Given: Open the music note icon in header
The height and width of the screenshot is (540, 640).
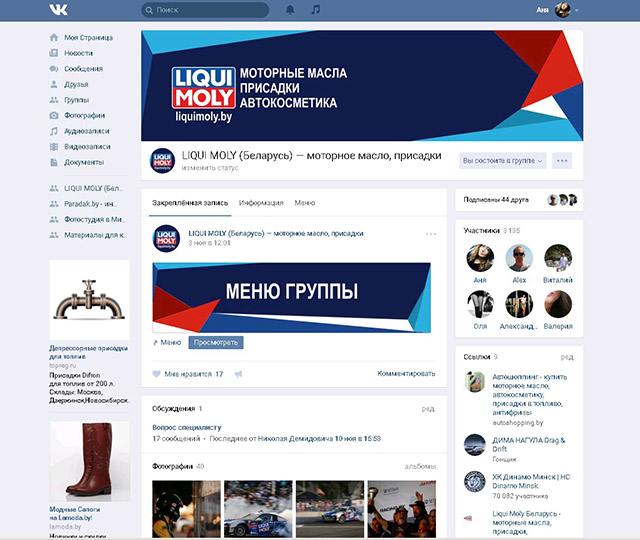Looking at the screenshot, I should tap(316, 10).
